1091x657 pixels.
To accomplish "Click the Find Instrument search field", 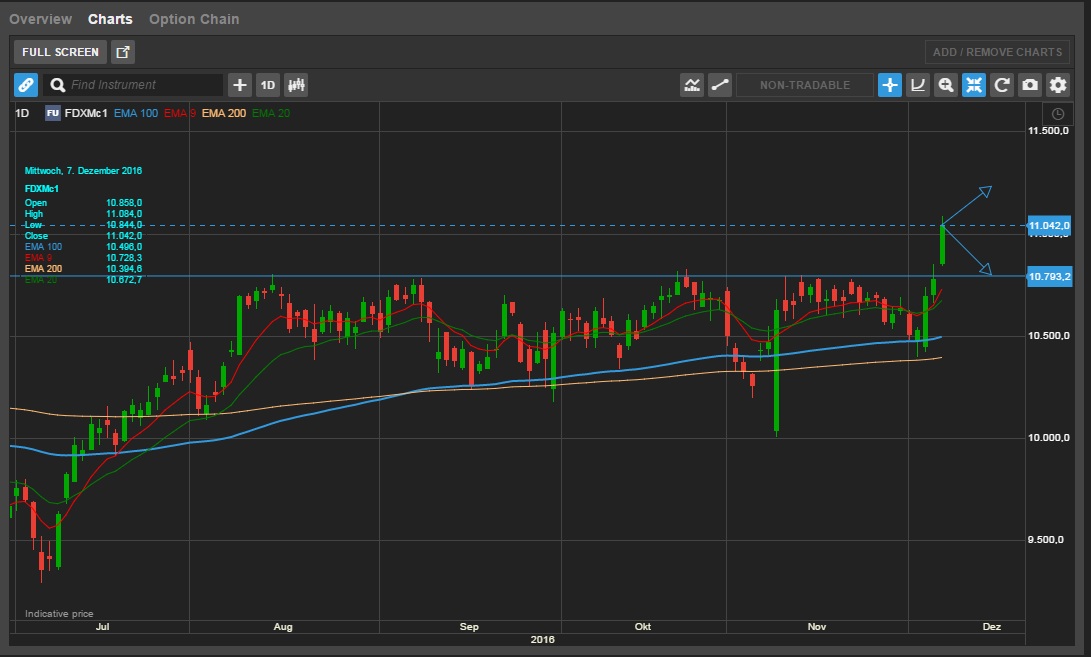I will (140, 85).
